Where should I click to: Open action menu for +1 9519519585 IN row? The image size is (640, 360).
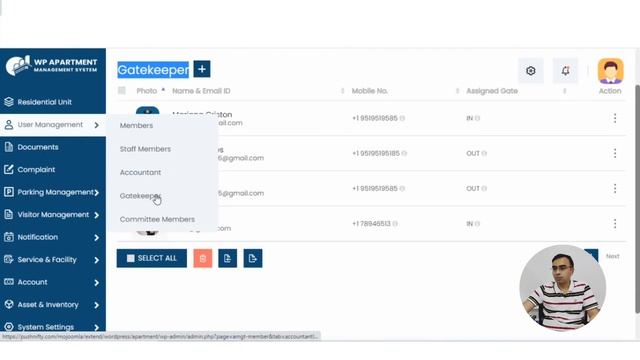coord(615,118)
